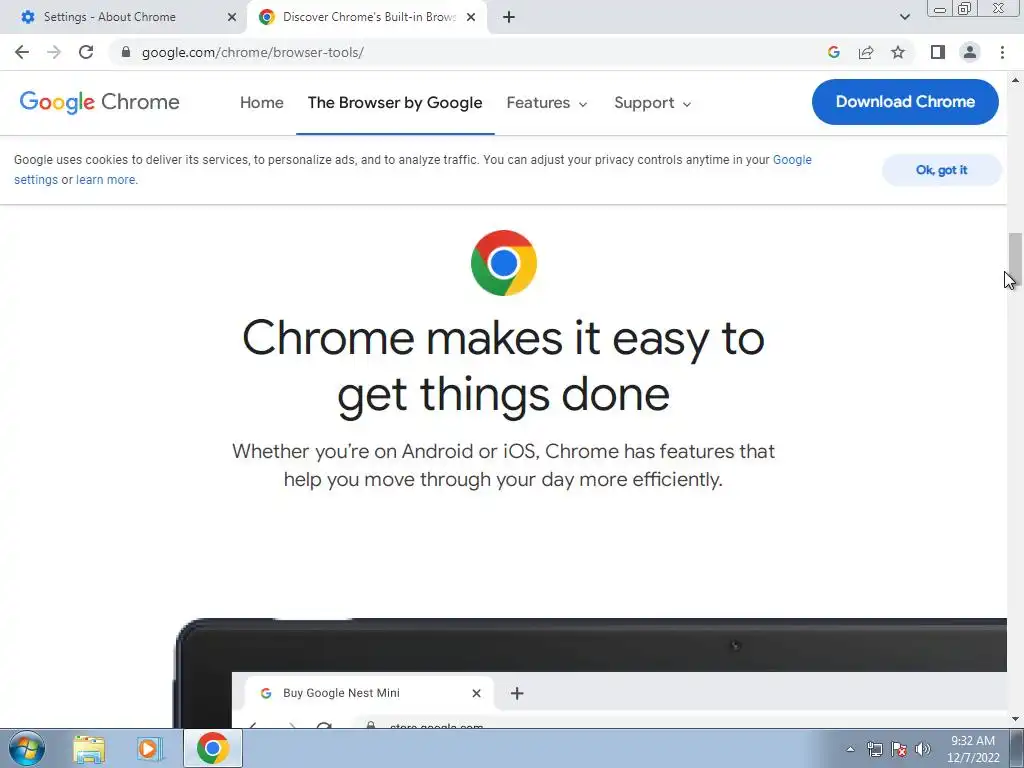Bookmark this tab with the star icon
The width and height of the screenshot is (1024, 768).
pyautogui.click(x=899, y=52)
